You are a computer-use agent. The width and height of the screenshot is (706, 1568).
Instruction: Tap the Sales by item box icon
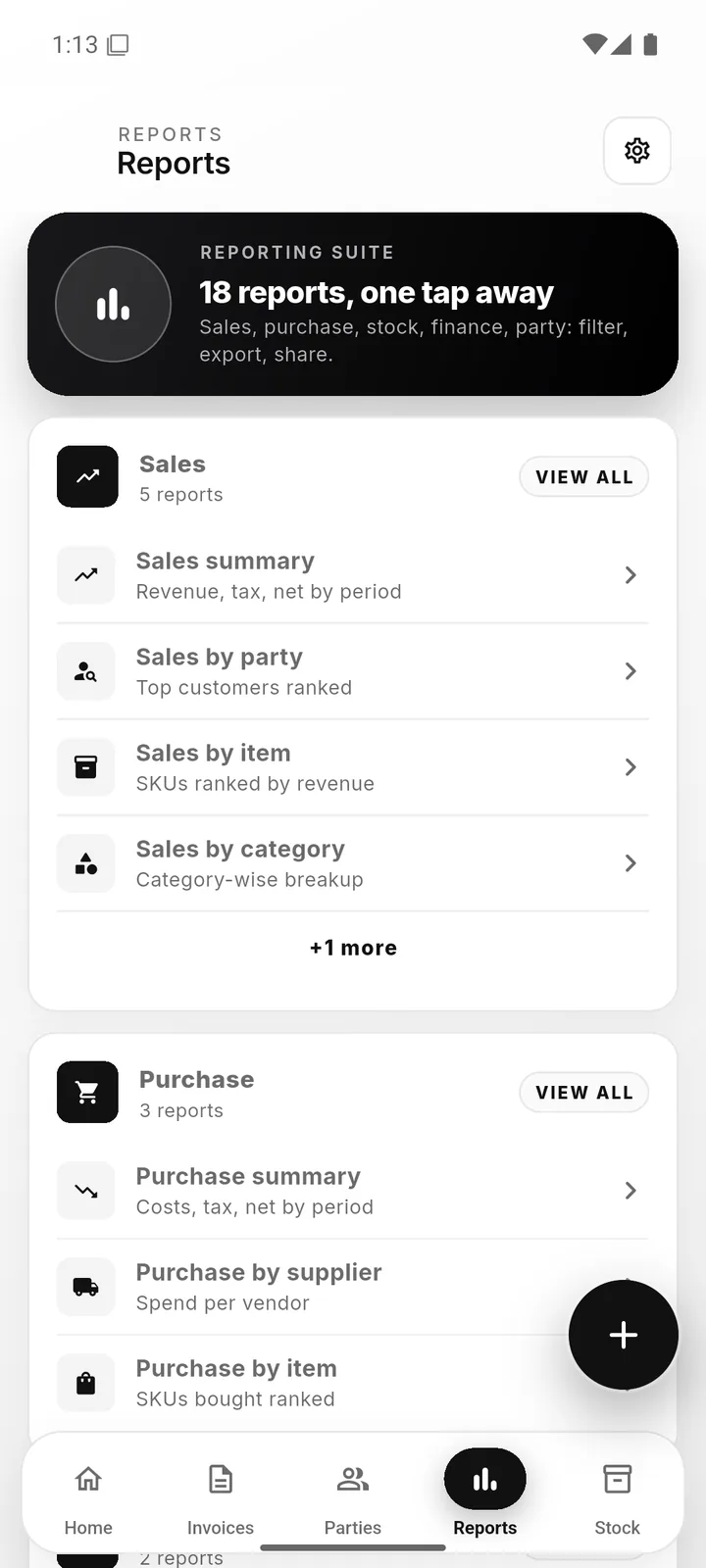[86, 767]
